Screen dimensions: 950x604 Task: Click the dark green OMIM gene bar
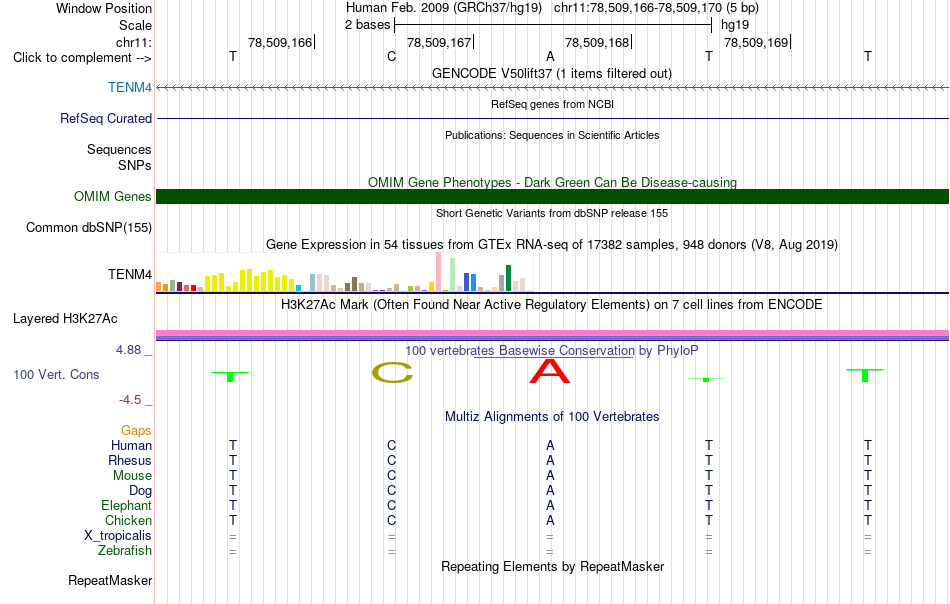coord(553,196)
